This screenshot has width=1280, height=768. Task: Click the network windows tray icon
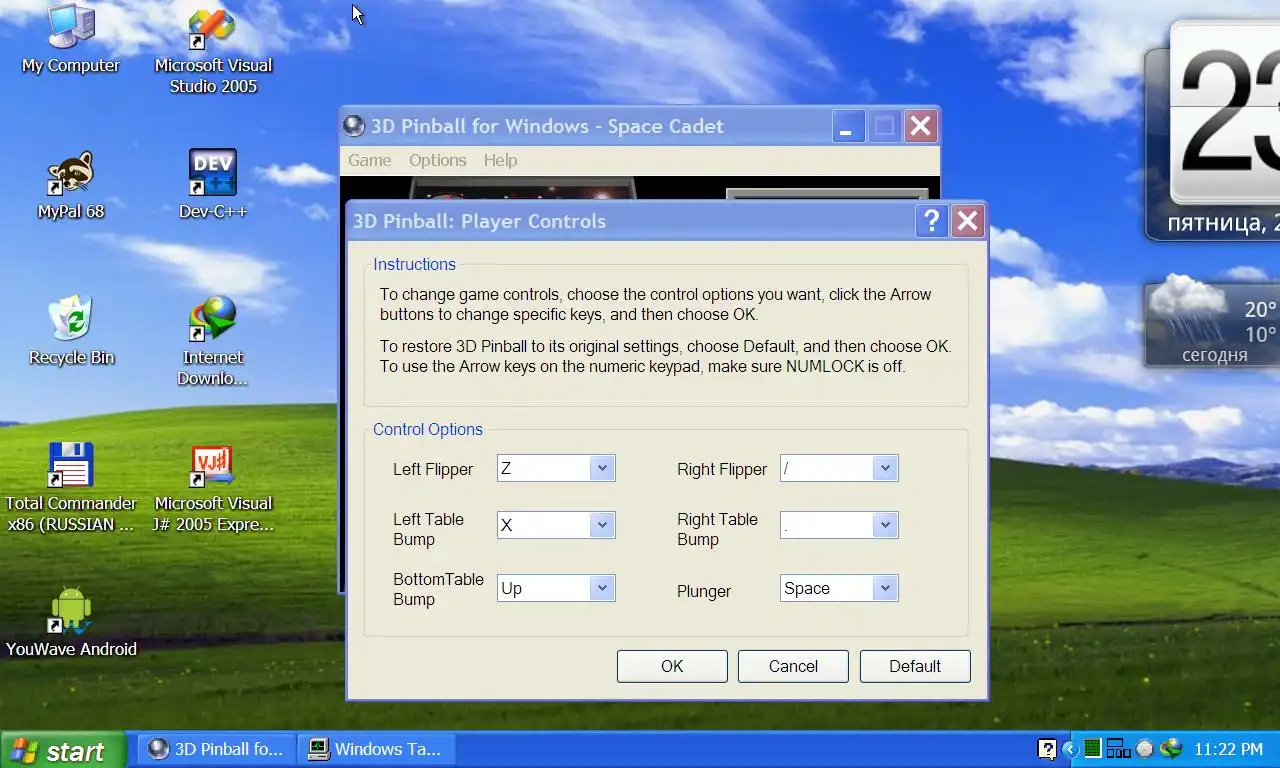(x=1118, y=748)
